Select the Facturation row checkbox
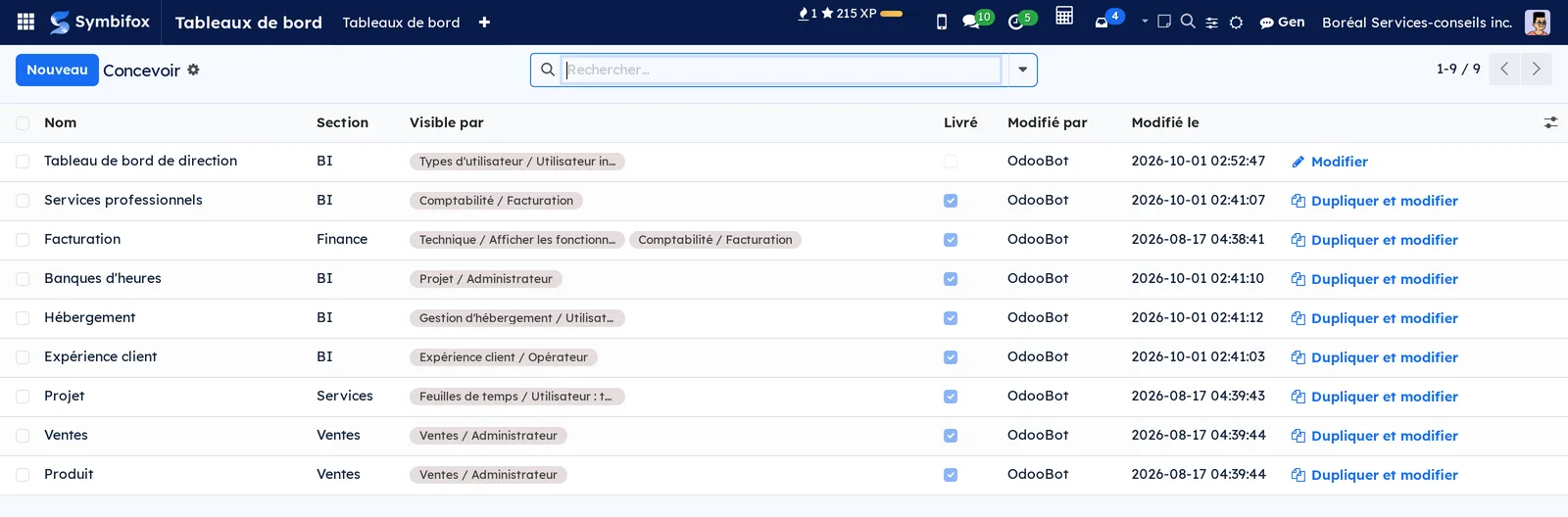 point(23,240)
